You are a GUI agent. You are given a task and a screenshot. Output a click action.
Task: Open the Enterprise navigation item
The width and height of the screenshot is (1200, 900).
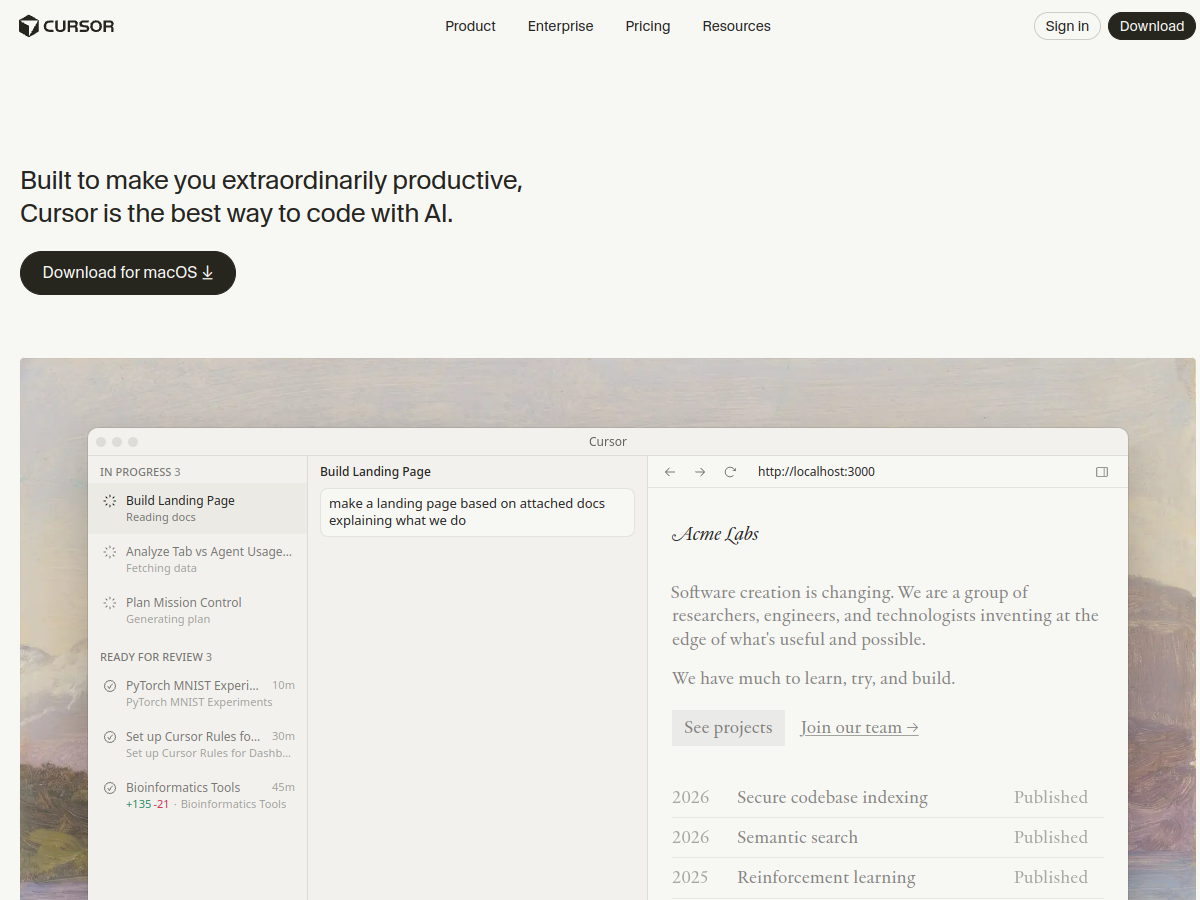tap(560, 26)
